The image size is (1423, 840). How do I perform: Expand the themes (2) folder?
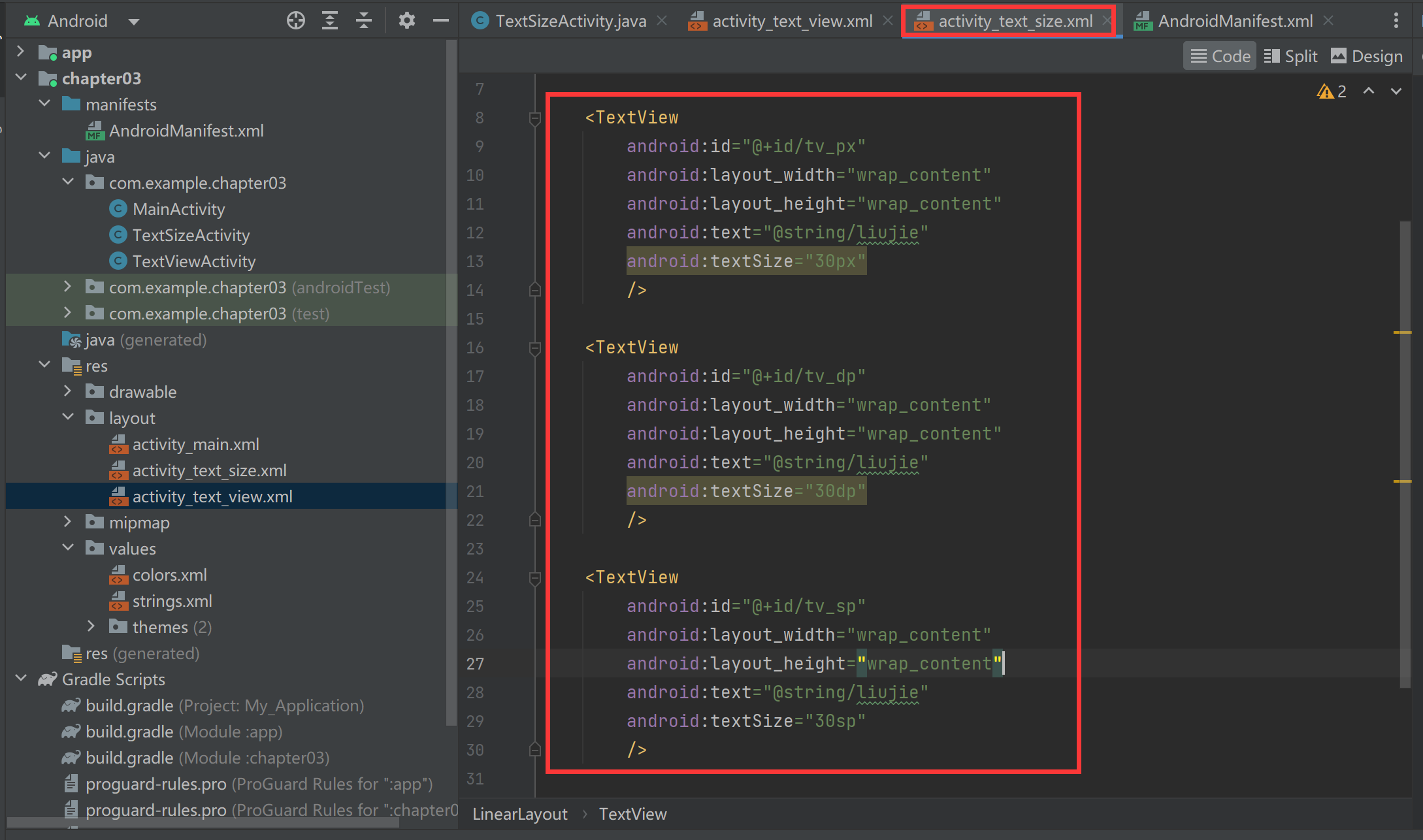(x=91, y=626)
